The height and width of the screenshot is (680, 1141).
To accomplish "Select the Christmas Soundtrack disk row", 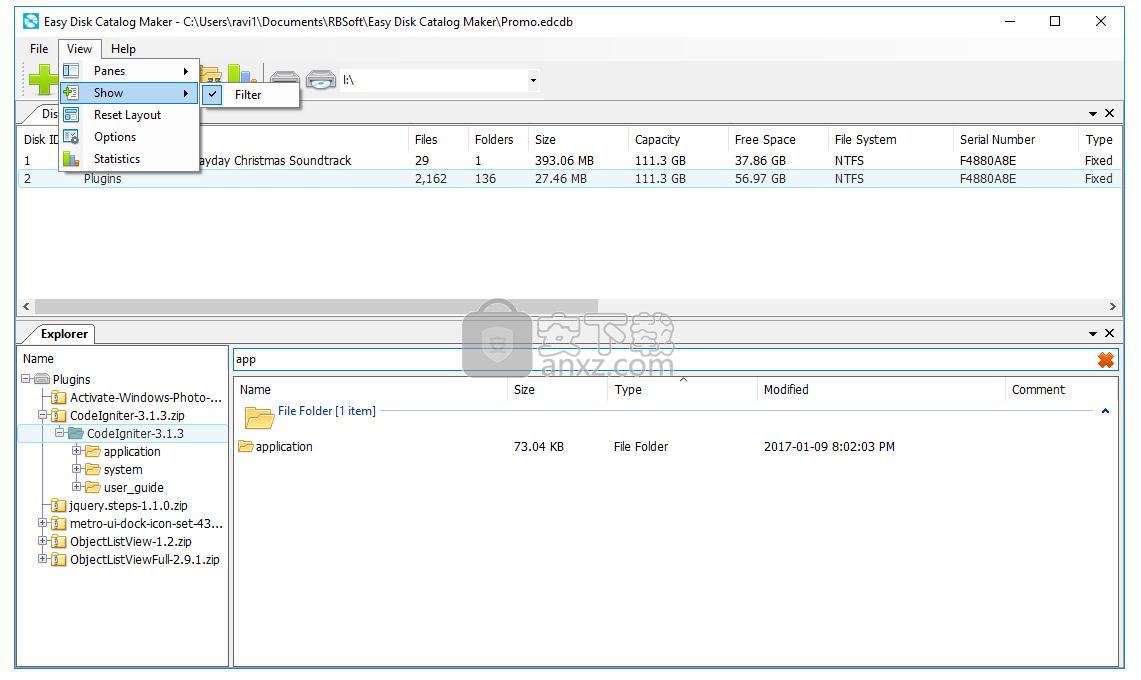I will pyautogui.click(x=570, y=160).
